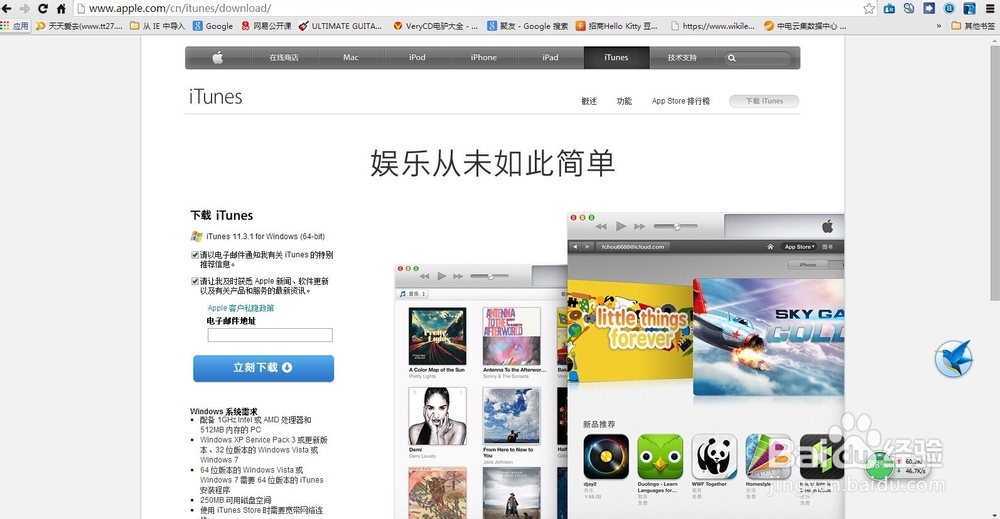Open the App Store dropdown in iTunes bar
The width and height of the screenshot is (1000, 519).
click(800, 247)
